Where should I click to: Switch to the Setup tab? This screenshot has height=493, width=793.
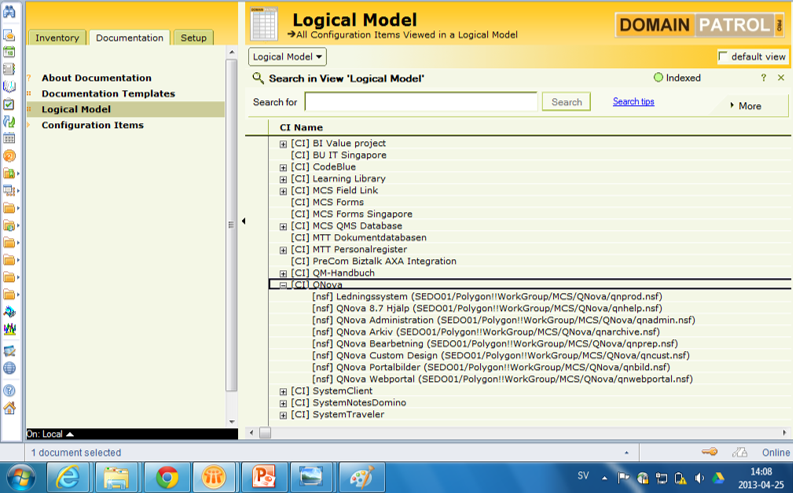194,37
